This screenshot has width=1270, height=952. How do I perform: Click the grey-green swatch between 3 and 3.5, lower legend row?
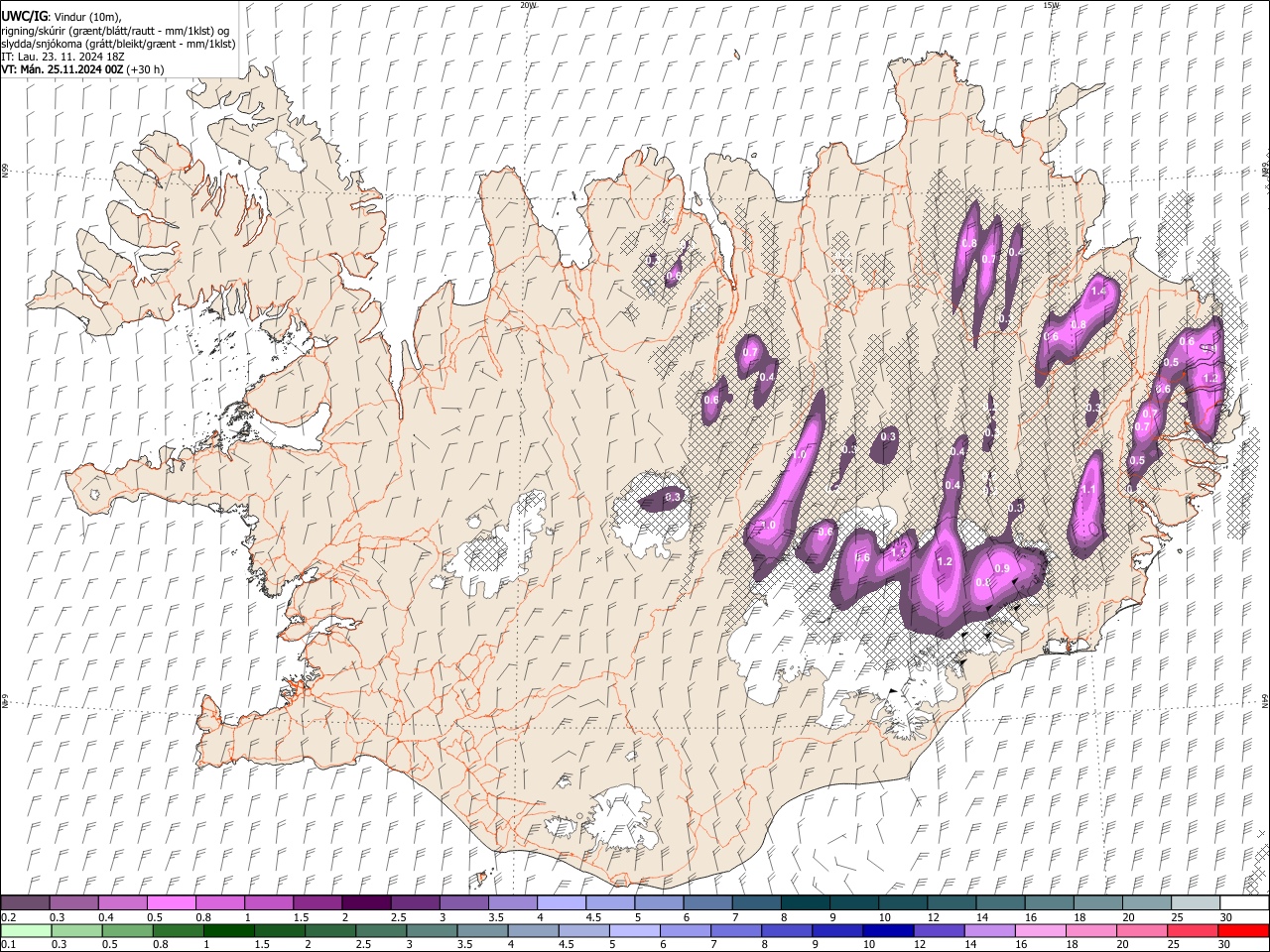click(x=432, y=931)
